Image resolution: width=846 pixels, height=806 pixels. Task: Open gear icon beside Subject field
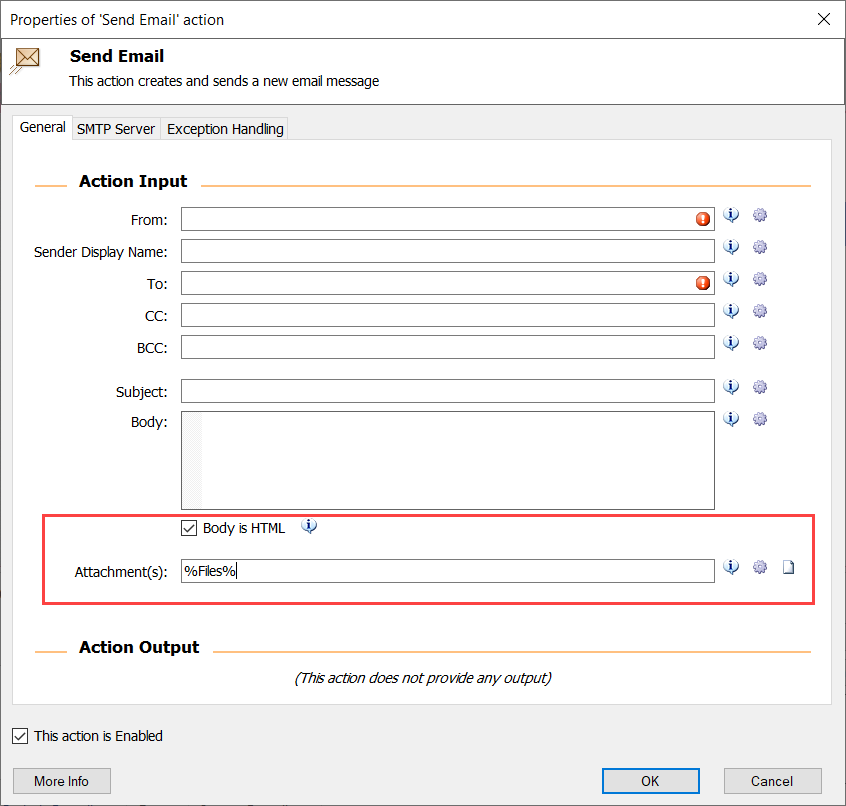[x=760, y=387]
